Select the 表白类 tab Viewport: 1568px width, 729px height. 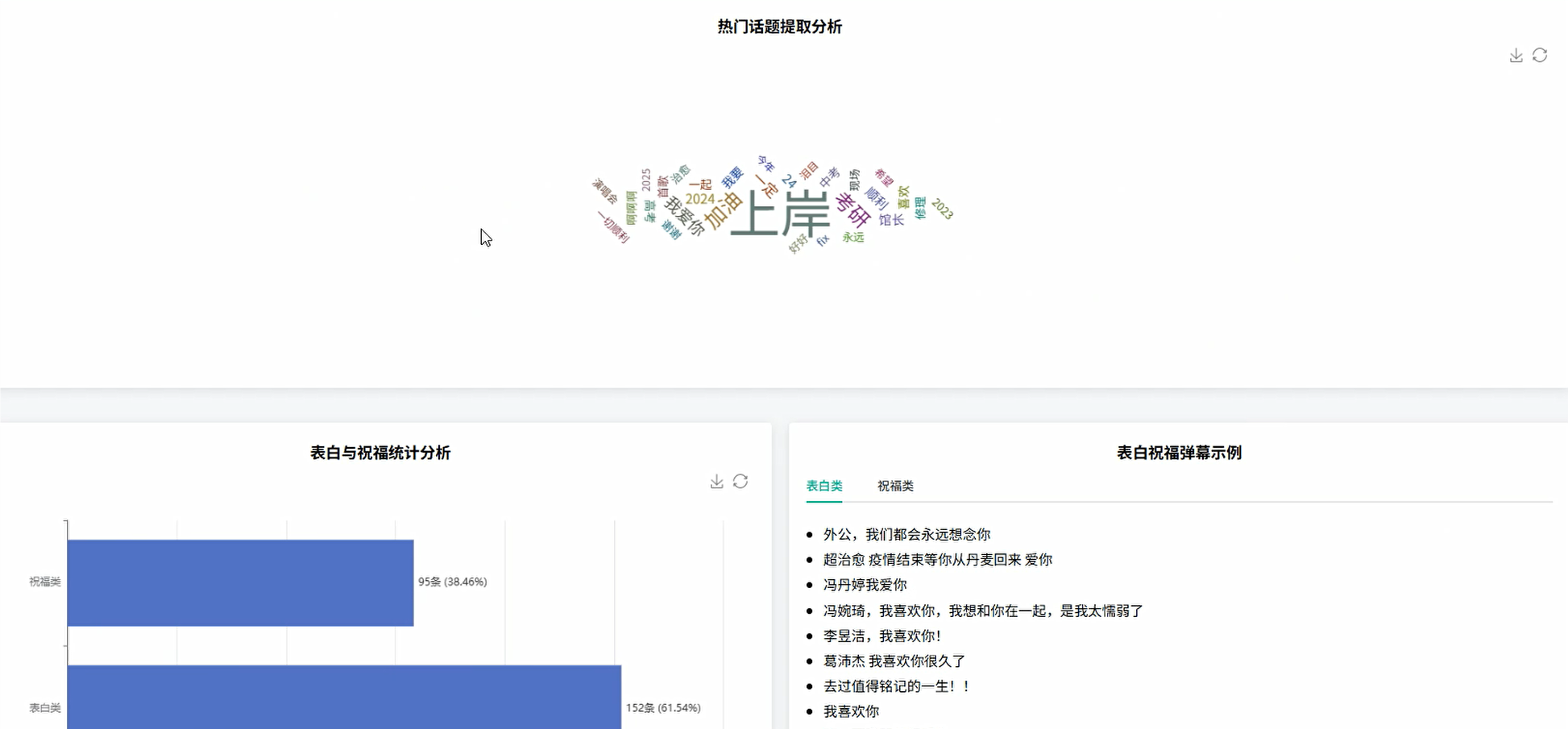823,487
